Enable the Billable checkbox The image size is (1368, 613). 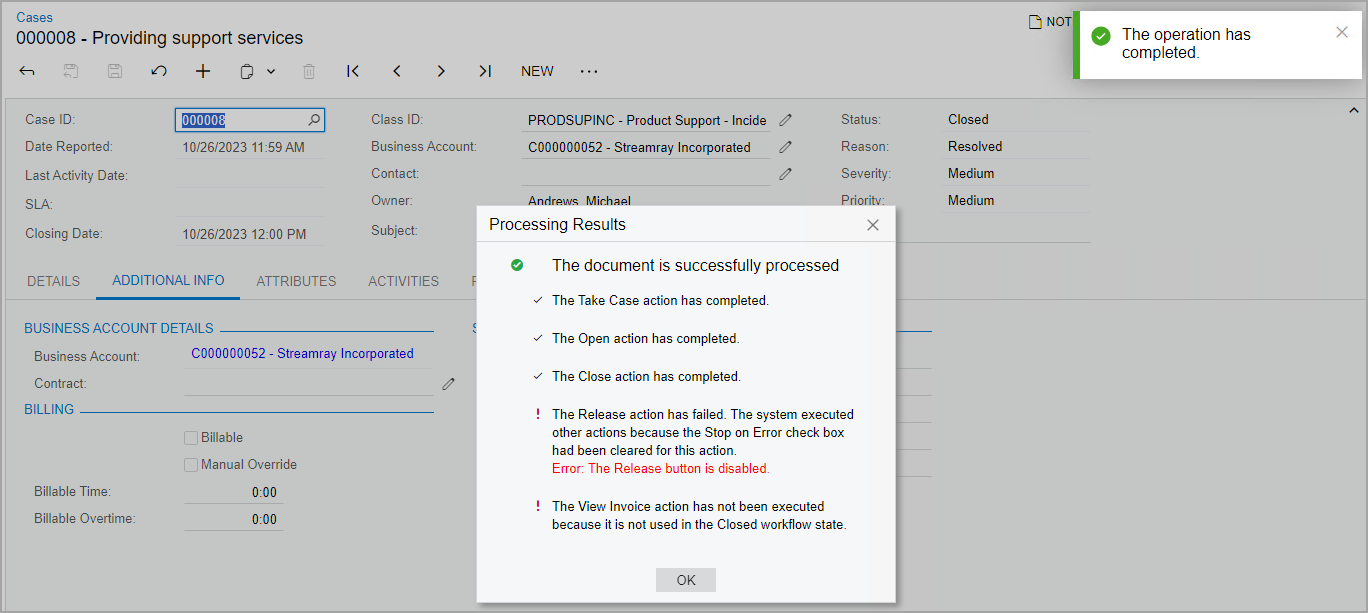coord(191,438)
